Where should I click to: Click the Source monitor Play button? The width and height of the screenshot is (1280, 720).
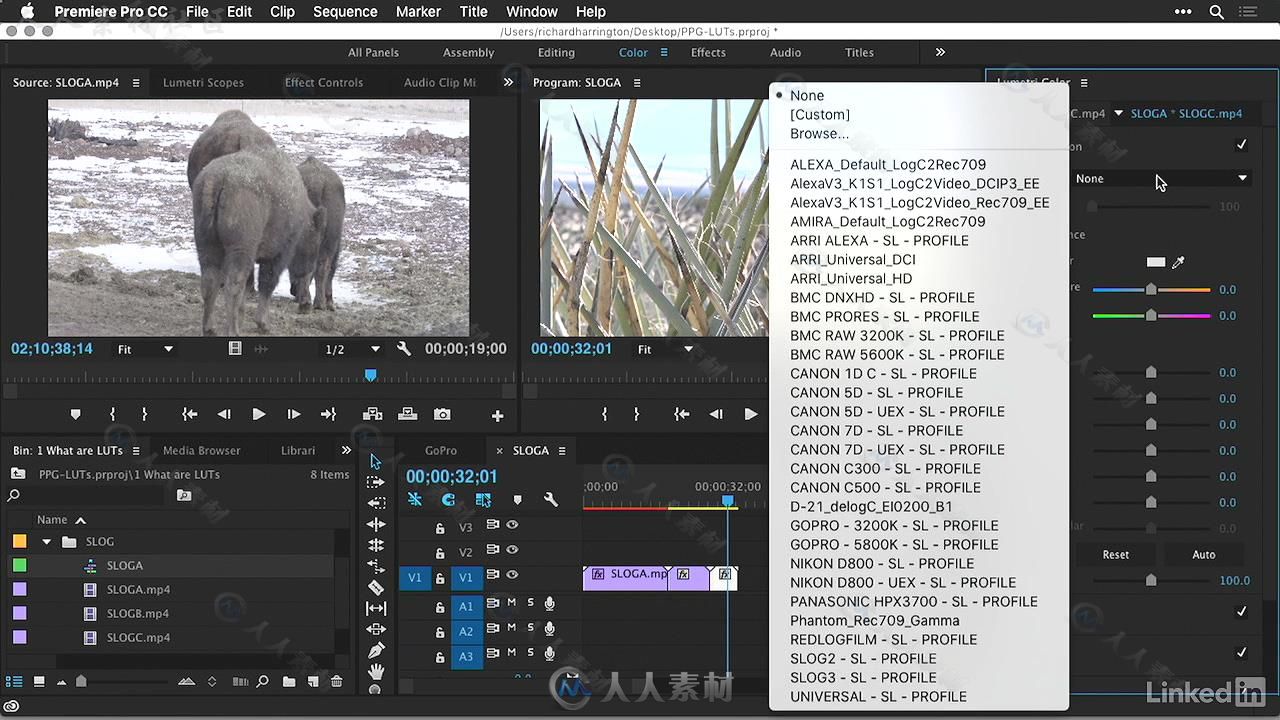pyautogui.click(x=258, y=414)
